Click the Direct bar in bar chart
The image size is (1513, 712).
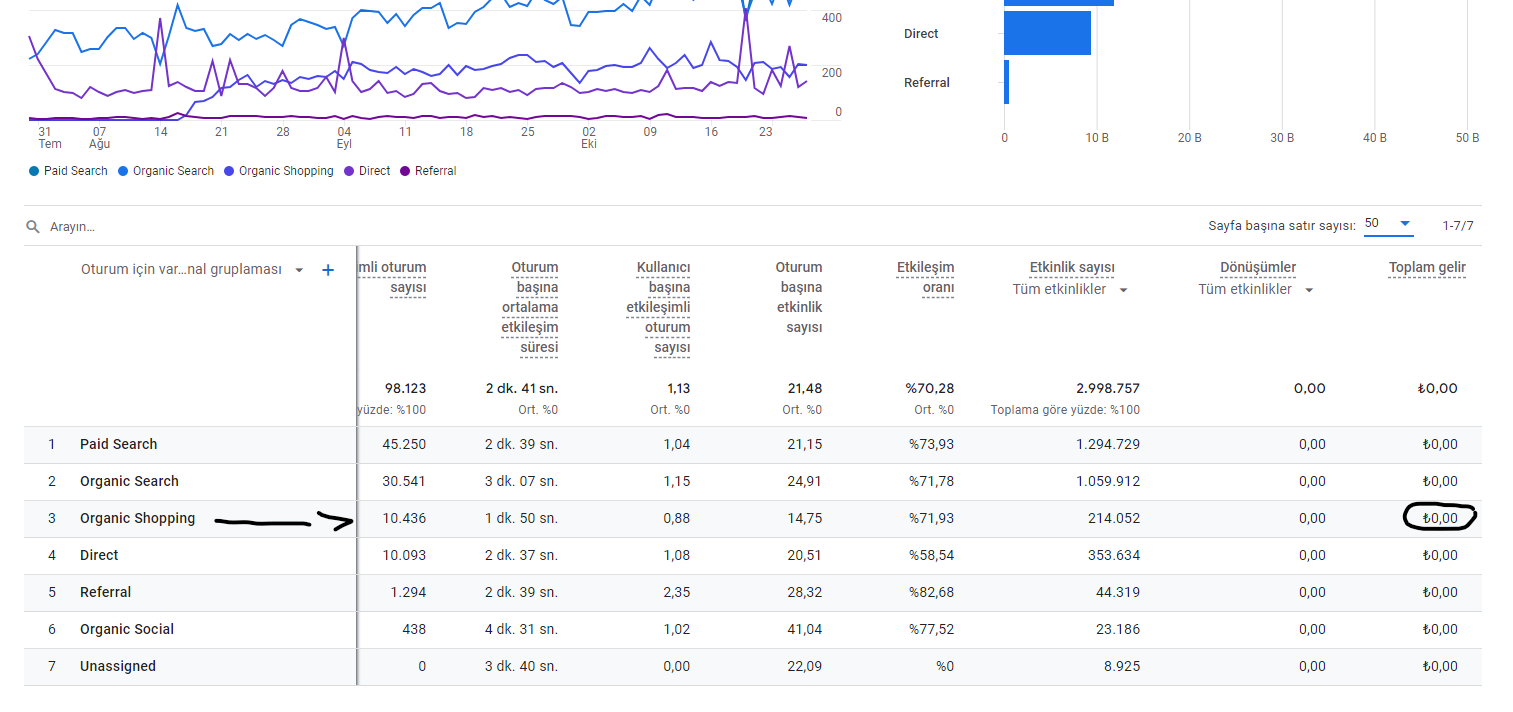[1047, 33]
